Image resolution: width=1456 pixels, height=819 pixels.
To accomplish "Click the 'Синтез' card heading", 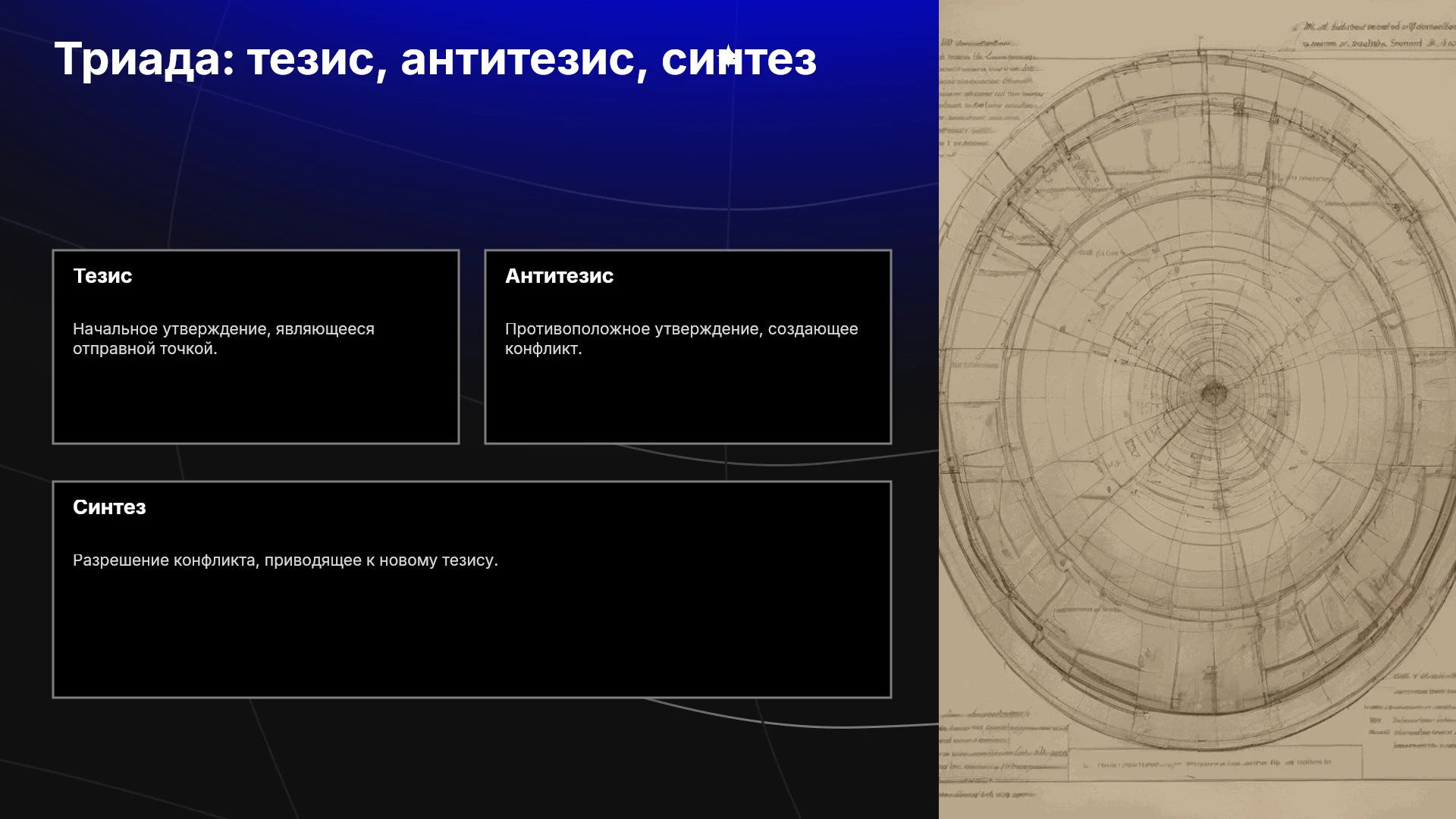I will 109,507.
